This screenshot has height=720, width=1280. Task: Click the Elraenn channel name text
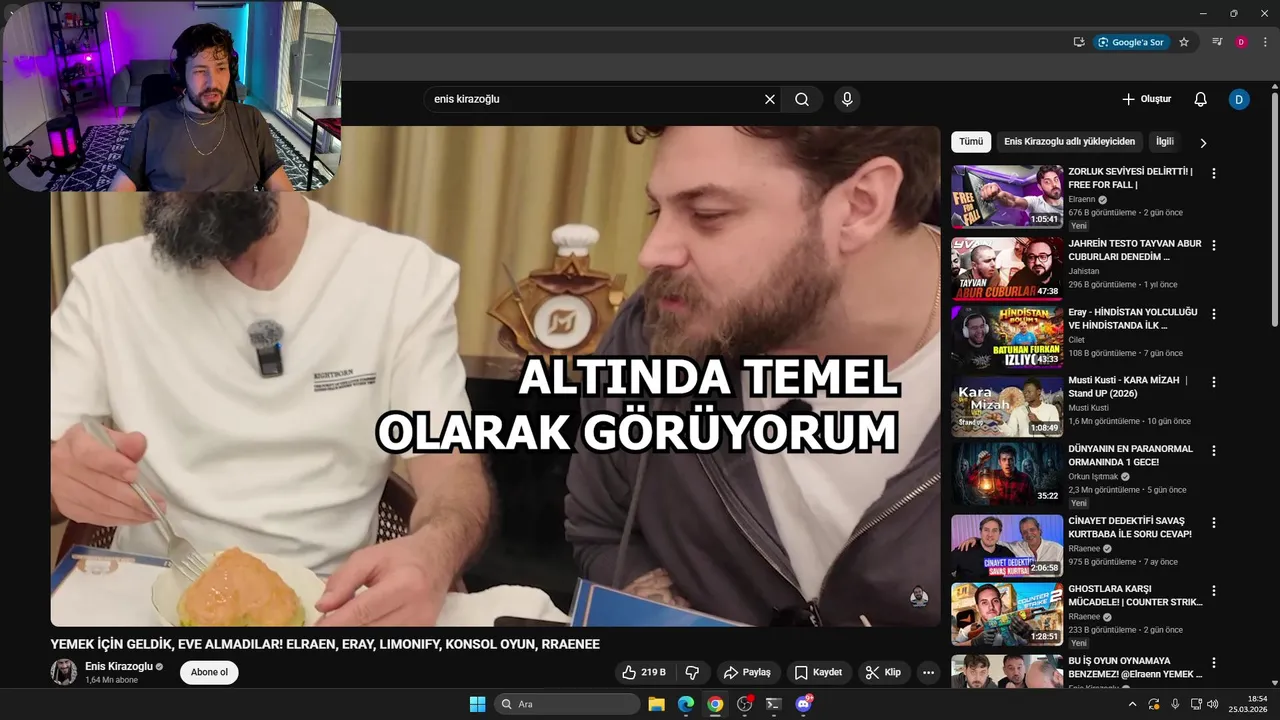click(1082, 199)
